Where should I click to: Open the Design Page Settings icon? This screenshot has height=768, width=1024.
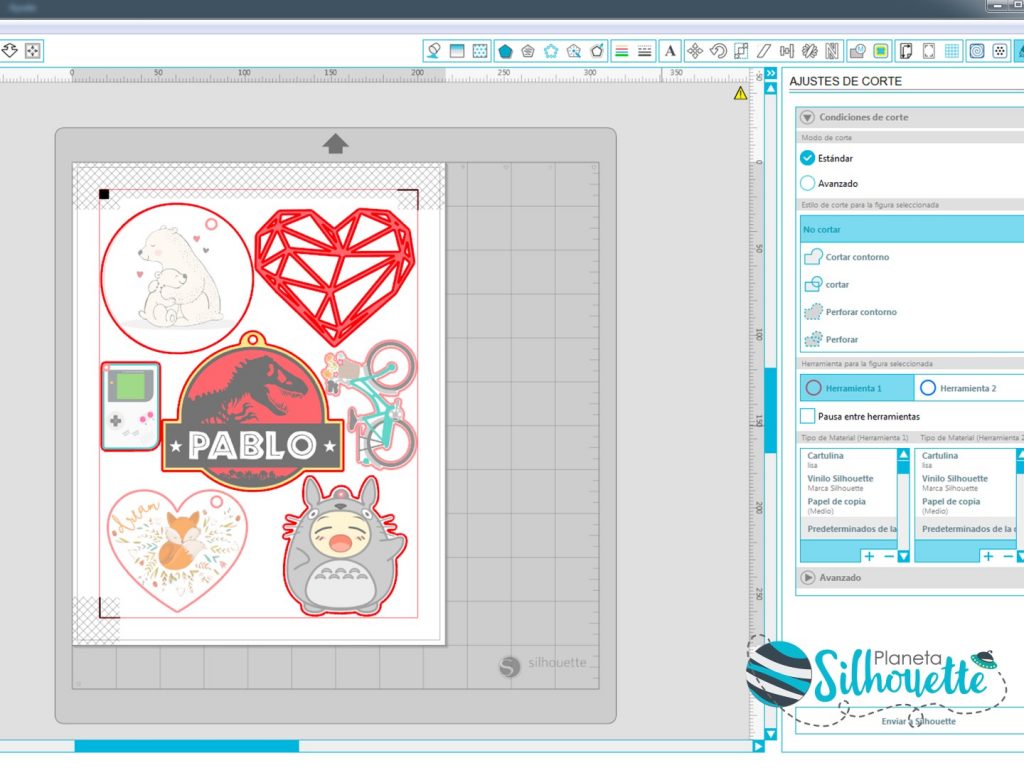[906, 51]
